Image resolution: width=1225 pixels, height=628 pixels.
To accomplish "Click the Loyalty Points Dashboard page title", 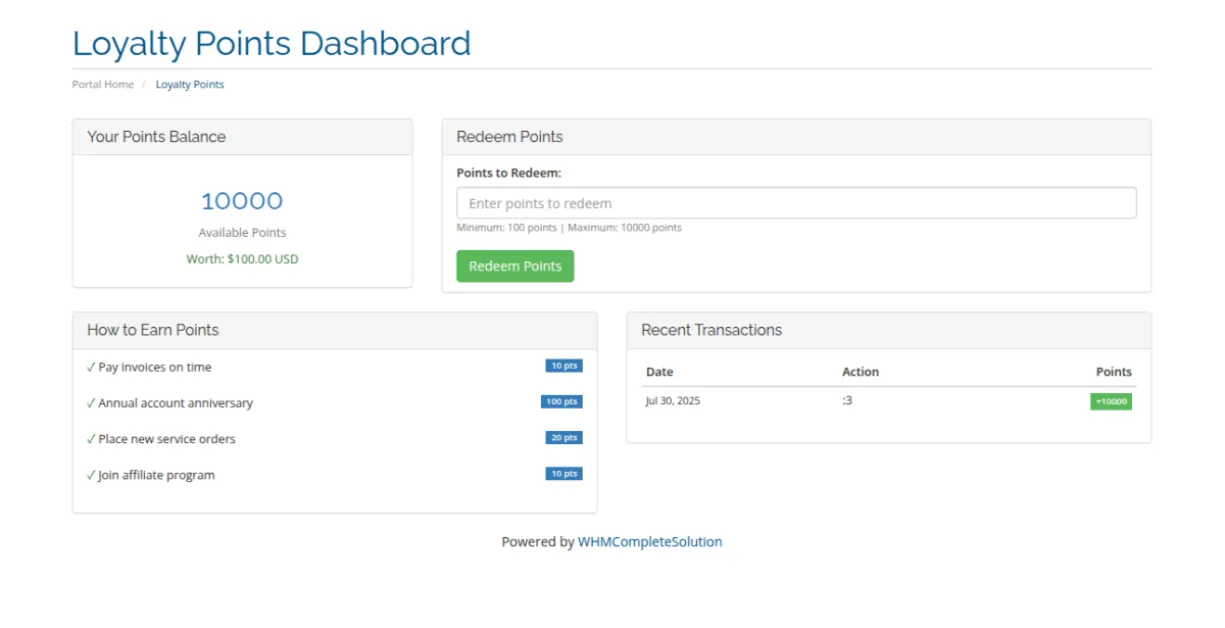I will (x=272, y=44).
